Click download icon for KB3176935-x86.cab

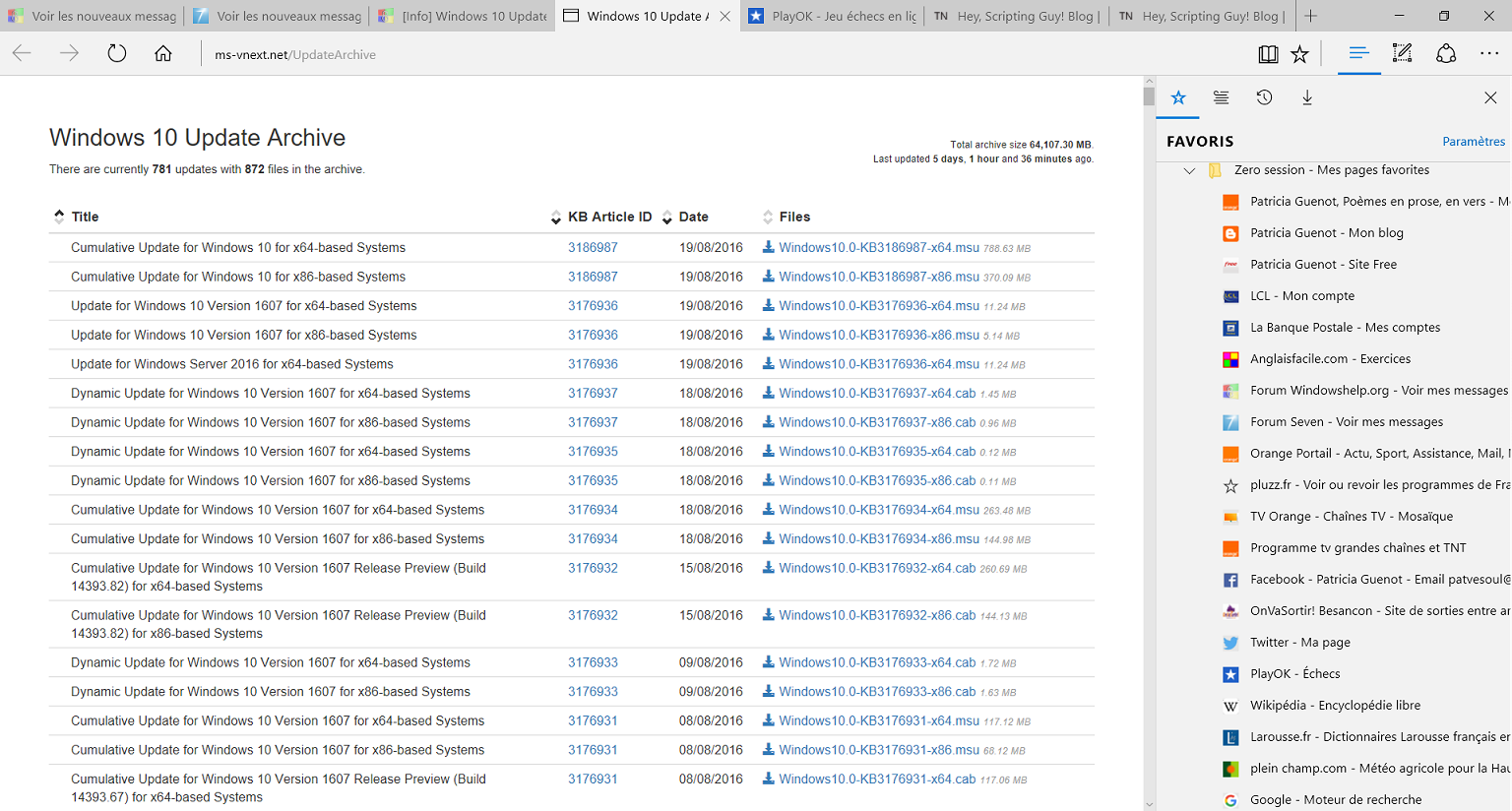[768, 480]
